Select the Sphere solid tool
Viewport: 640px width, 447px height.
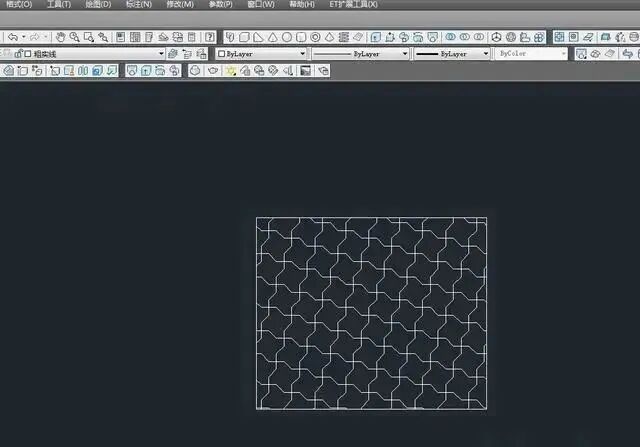287,37
